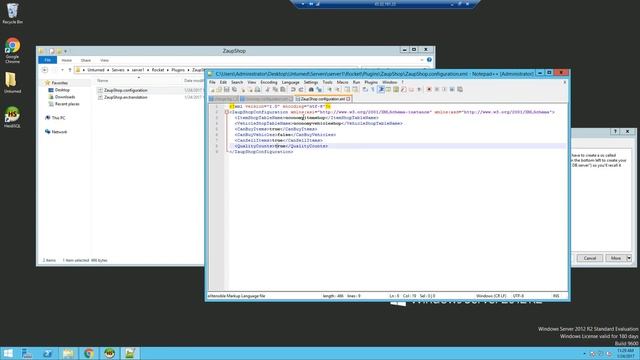This screenshot has width=640, height=360.
Task: Open Recent places in Explorer sidebar
Action: point(67,104)
